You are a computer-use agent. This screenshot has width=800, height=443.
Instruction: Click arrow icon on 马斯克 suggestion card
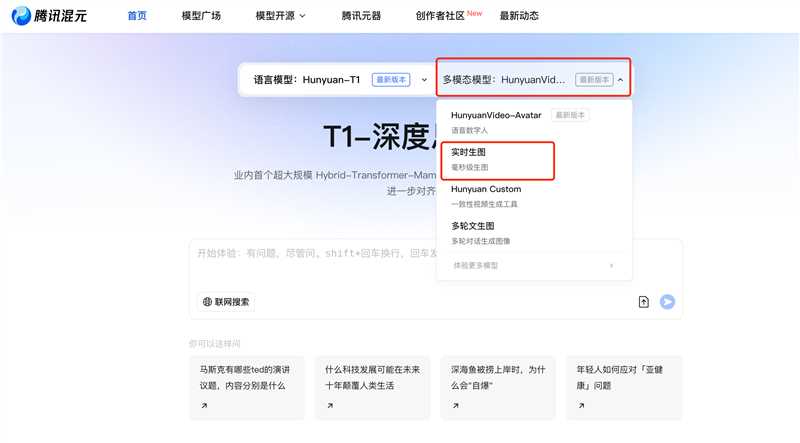(x=204, y=405)
